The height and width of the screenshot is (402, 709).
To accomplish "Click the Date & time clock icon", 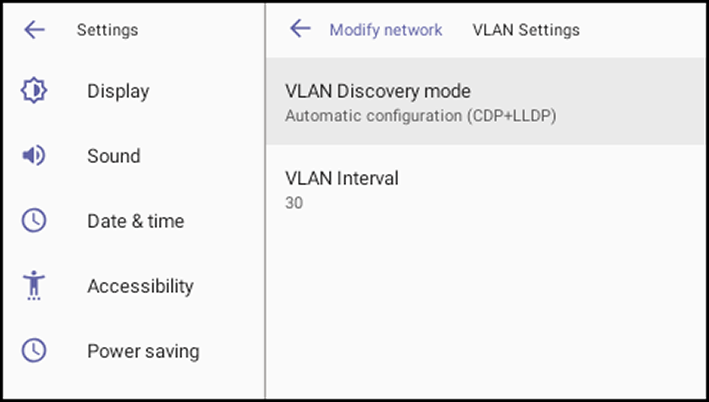I will click(34, 221).
